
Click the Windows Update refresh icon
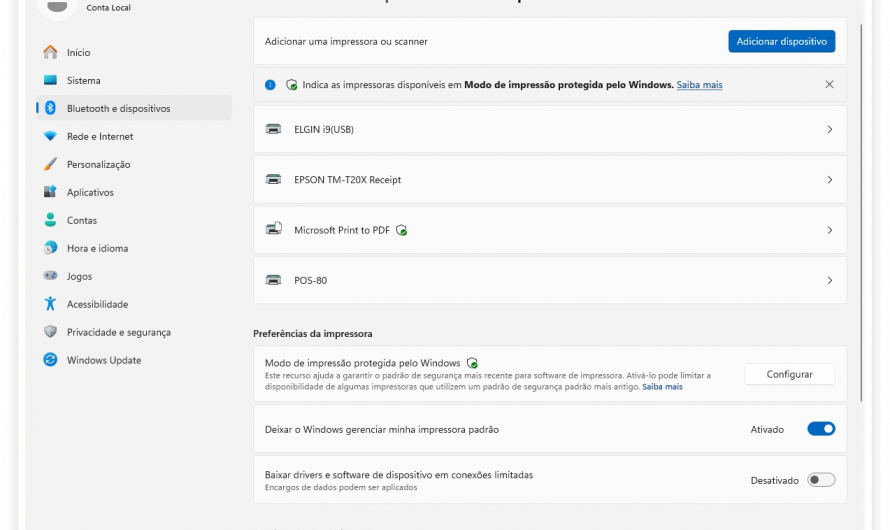click(x=50, y=360)
